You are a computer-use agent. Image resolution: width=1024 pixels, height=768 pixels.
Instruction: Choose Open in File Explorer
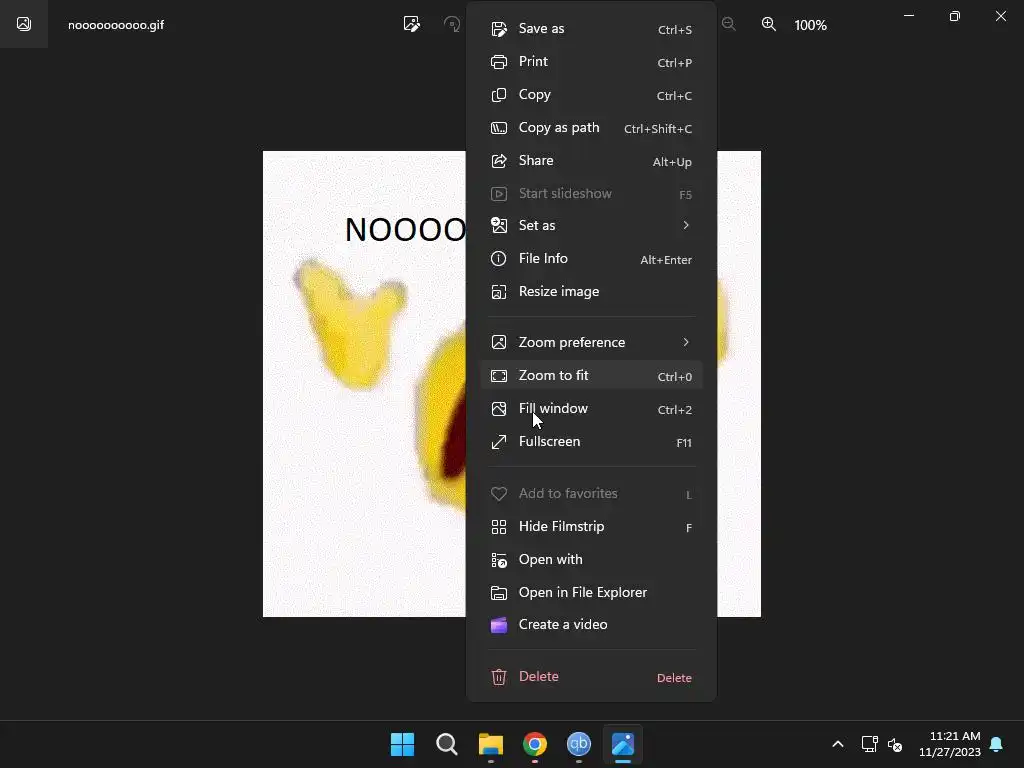point(591,593)
